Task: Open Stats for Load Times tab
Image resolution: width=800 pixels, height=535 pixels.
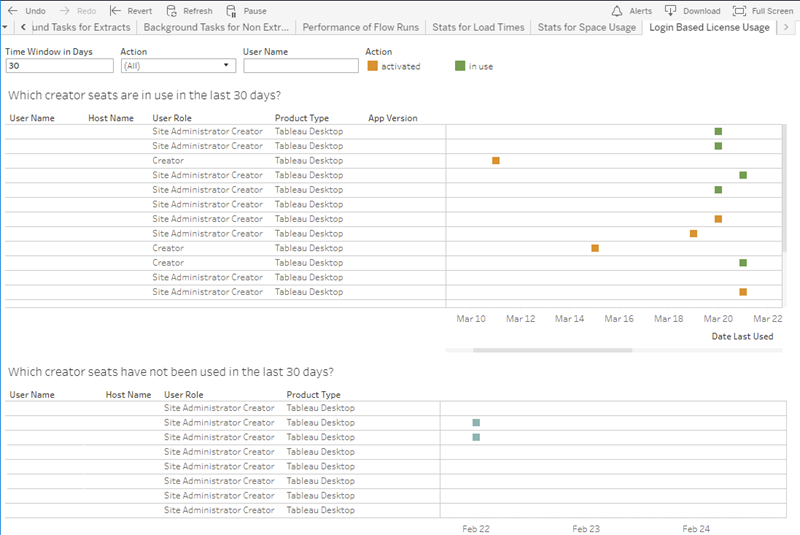Action: (x=478, y=27)
